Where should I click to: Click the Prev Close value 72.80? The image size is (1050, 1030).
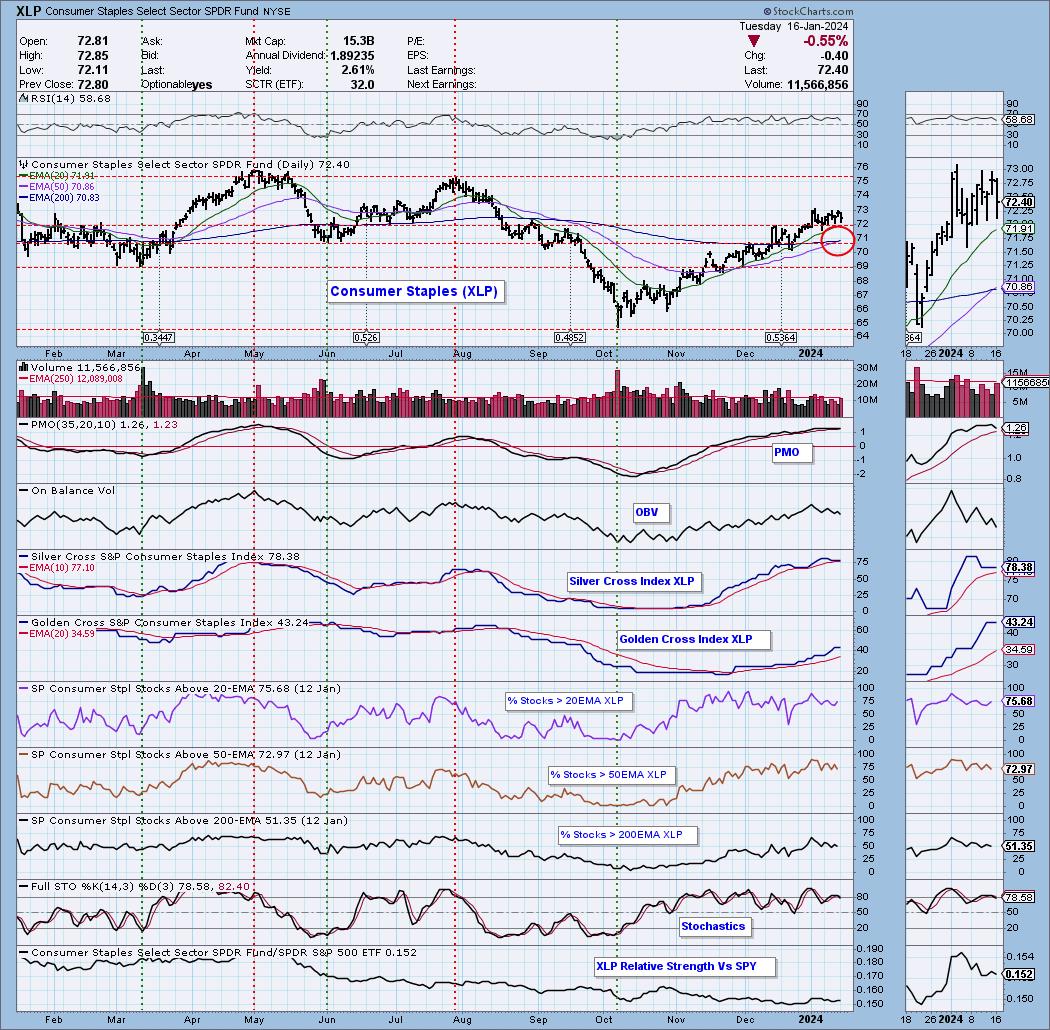pyautogui.click(x=92, y=84)
